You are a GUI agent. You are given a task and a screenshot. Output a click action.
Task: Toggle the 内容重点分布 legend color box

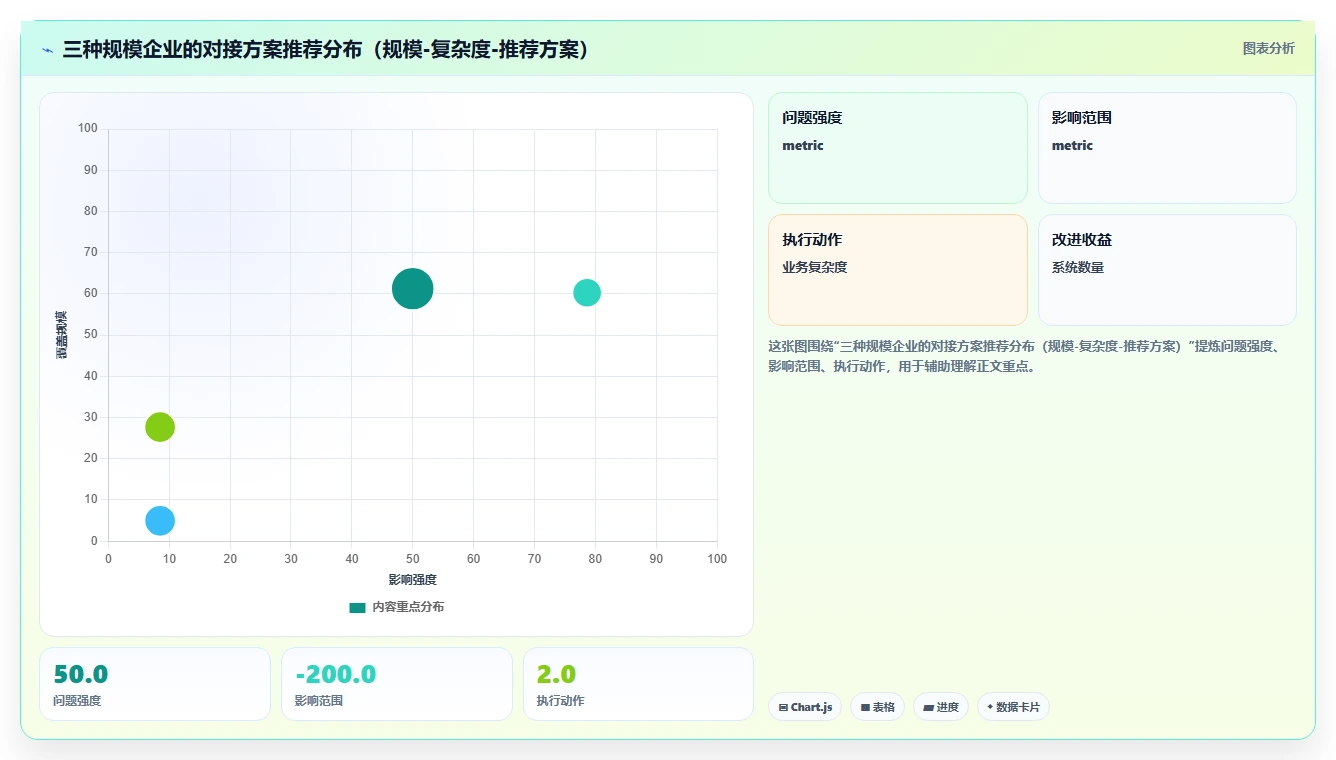[x=357, y=607]
